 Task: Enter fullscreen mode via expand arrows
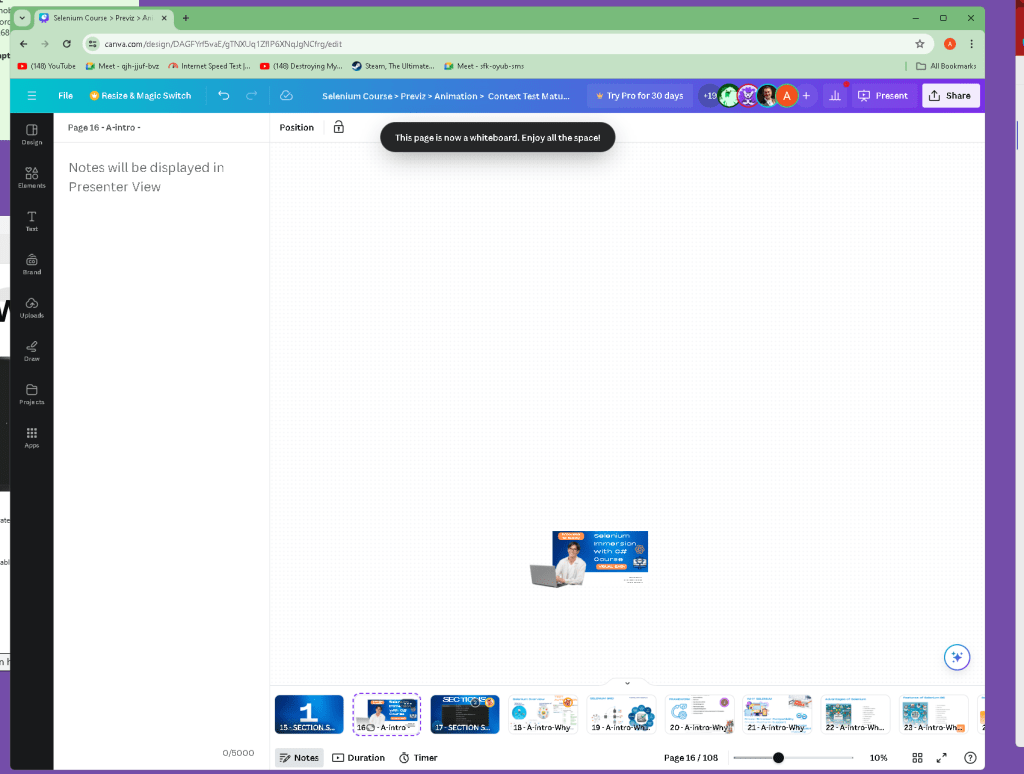pos(941,758)
